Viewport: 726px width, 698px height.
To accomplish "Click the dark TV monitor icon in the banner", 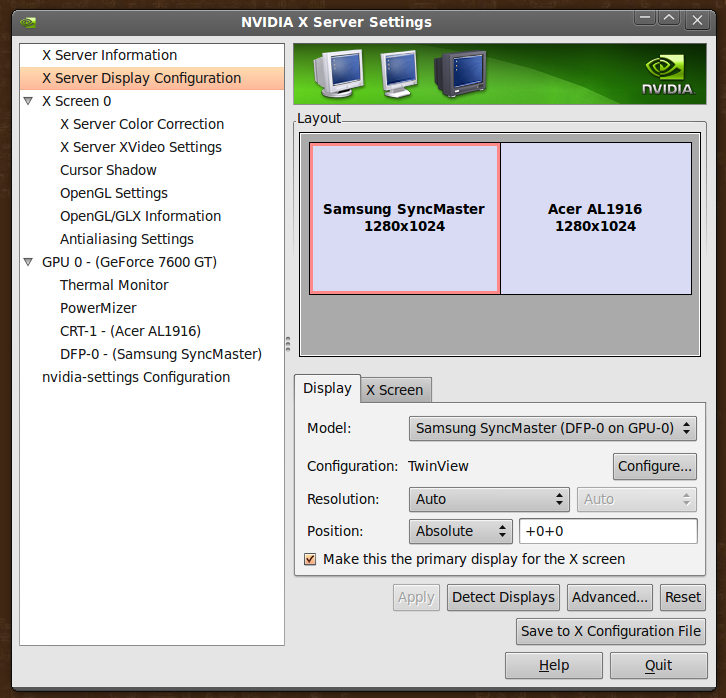I will [x=460, y=73].
